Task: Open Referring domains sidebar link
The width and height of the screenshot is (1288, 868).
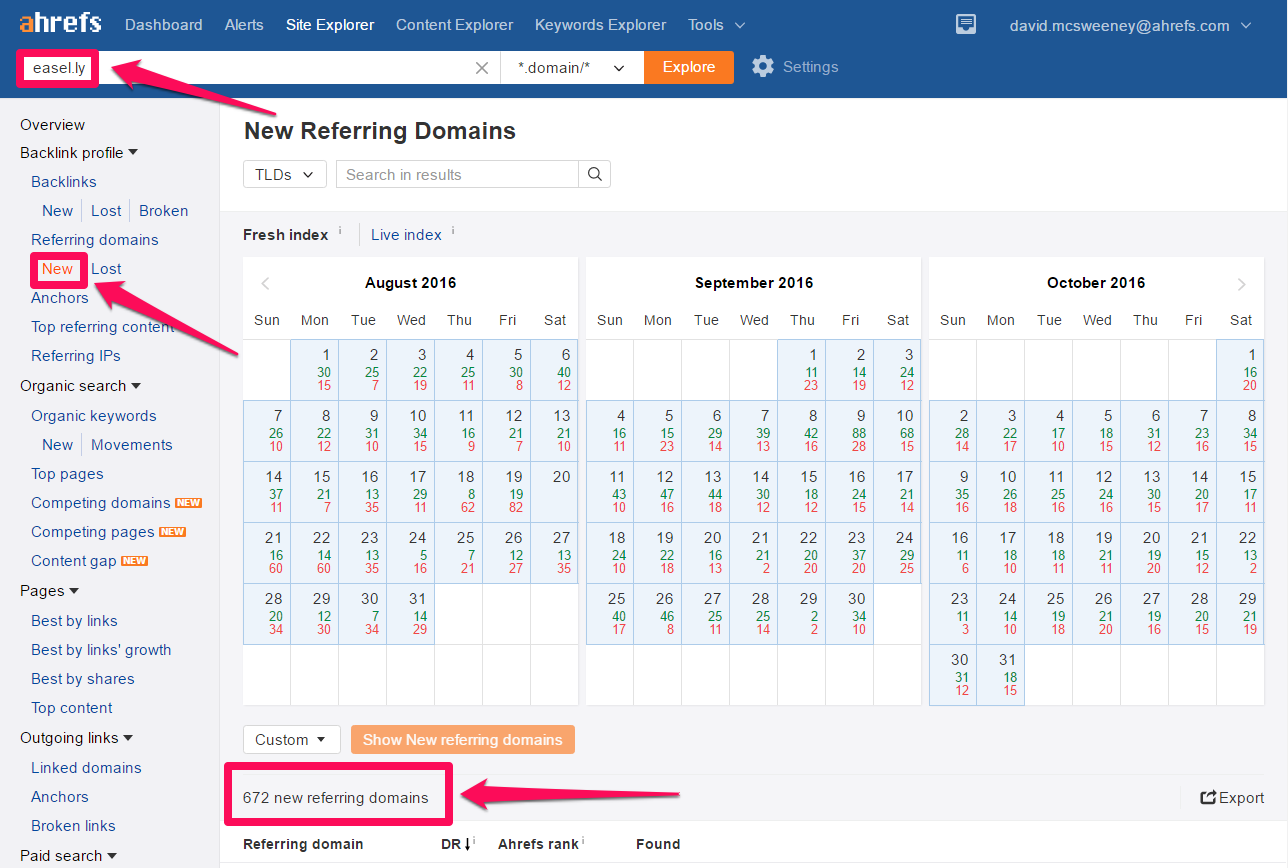Action: (95, 240)
